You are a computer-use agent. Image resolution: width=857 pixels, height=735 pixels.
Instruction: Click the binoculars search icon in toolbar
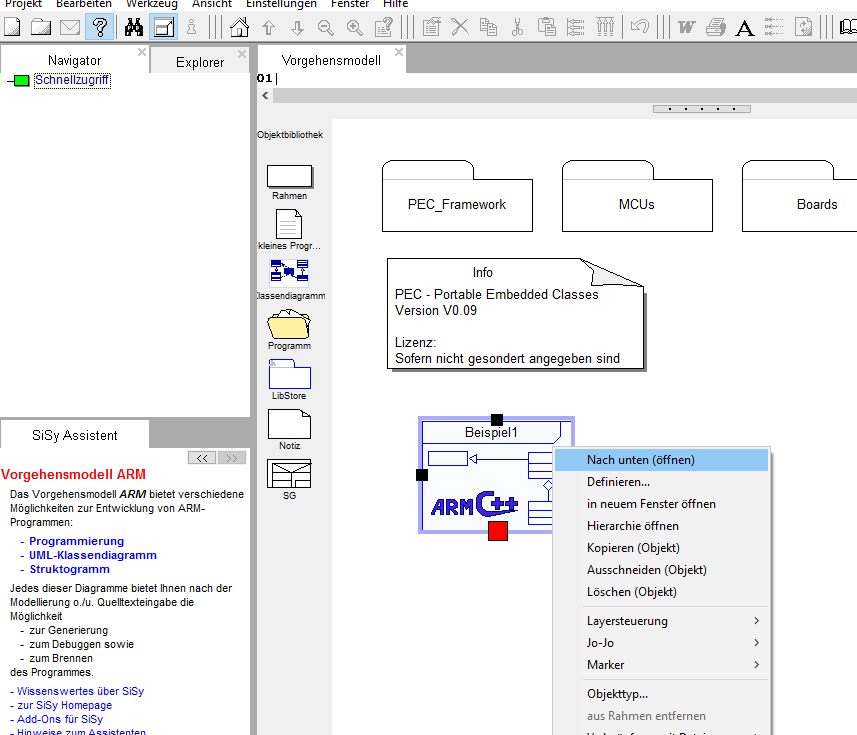click(x=134, y=27)
